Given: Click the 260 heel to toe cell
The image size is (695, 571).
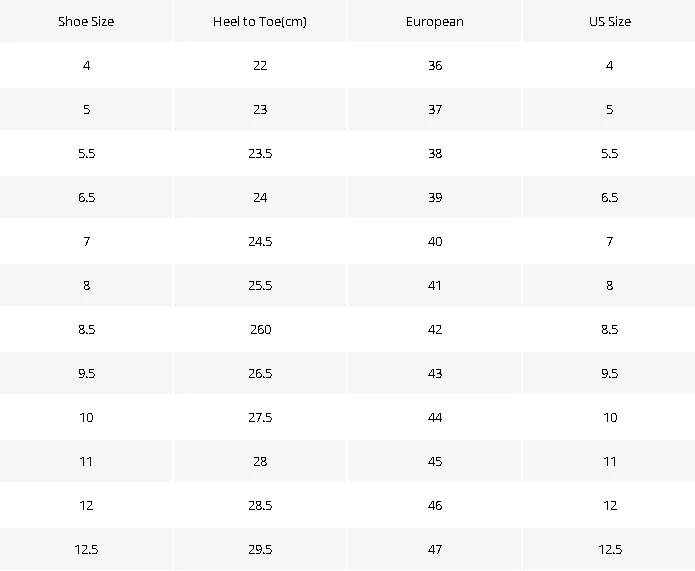Looking at the screenshot, I should (x=260, y=329).
